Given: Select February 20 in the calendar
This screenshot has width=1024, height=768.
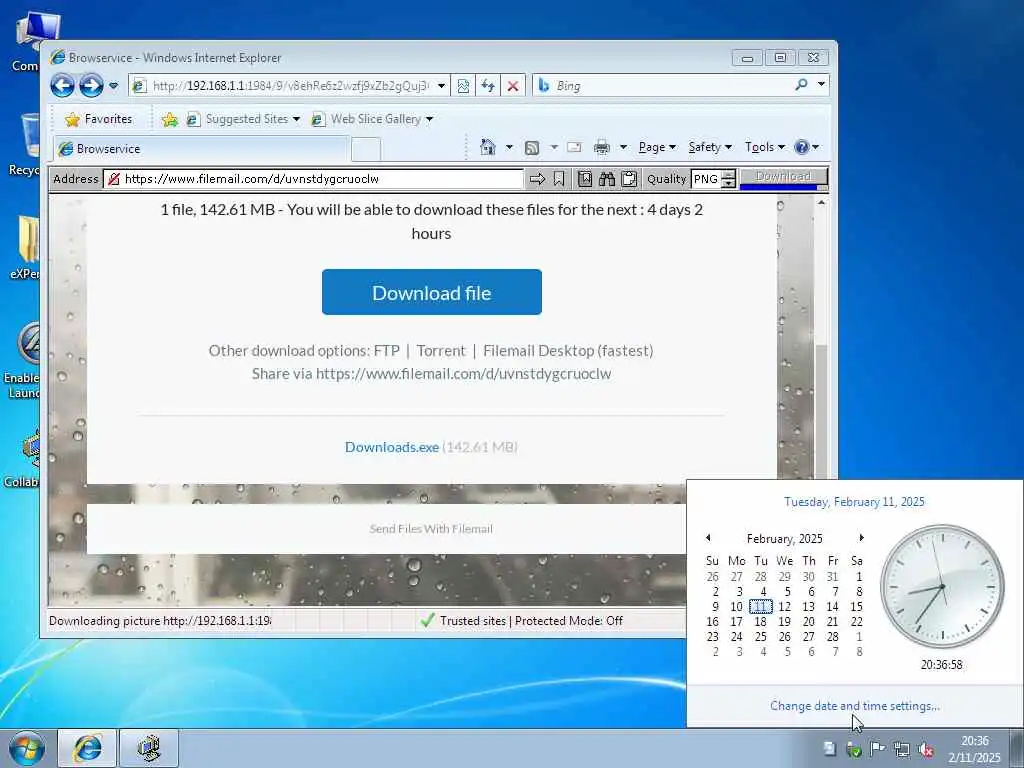Looking at the screenshot, I should pyautogui.click(x=808, y=622).
